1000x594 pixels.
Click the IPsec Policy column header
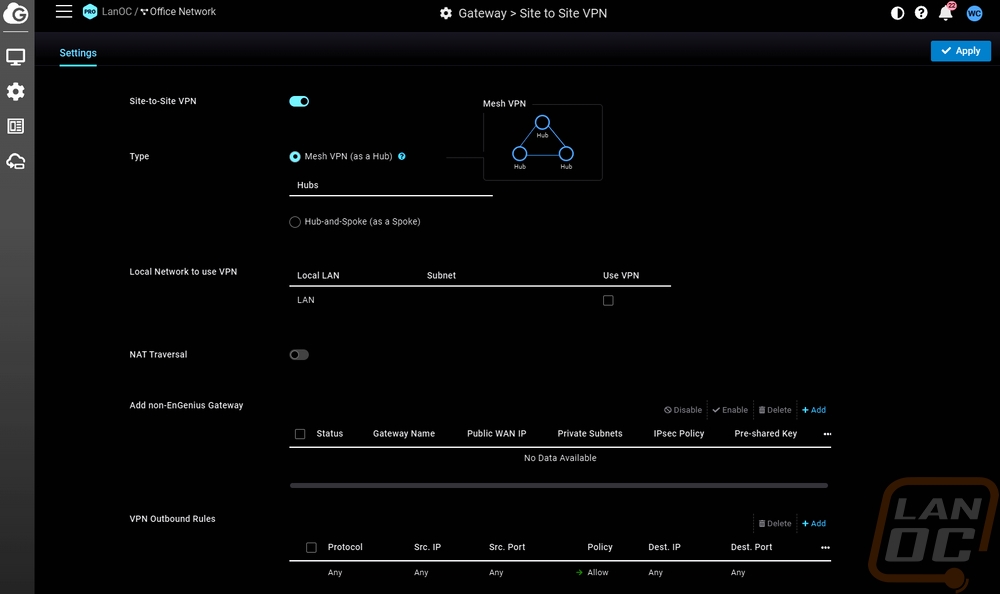[x=679, y=434]
